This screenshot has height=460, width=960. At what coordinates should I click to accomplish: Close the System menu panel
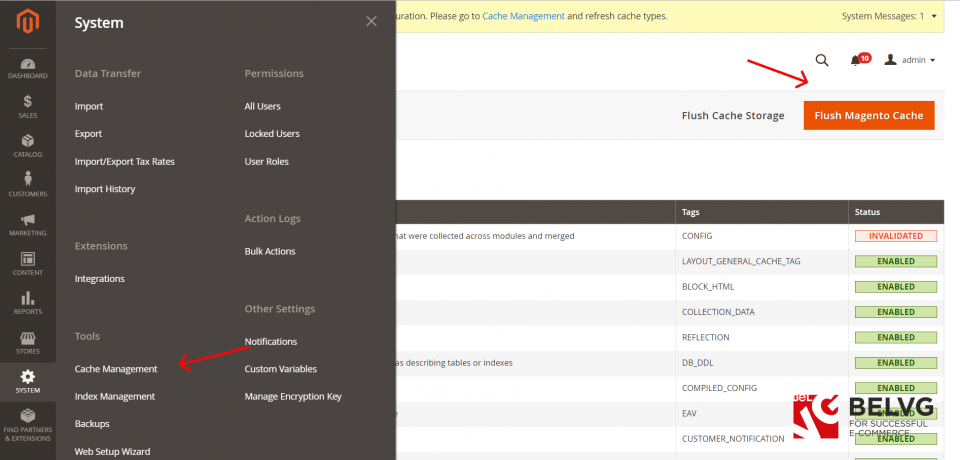pyautogui.click(x=372, y=21)
